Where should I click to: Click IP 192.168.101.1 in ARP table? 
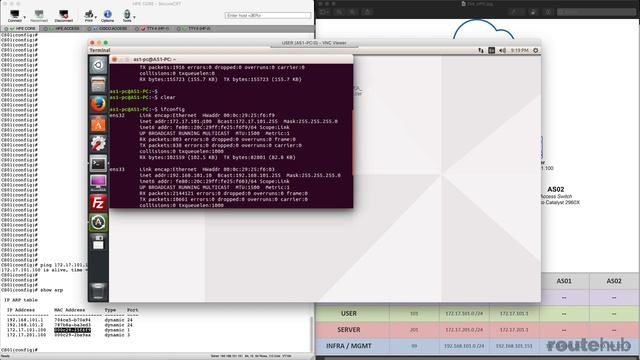pyautogui.click(x=24, y=320)
